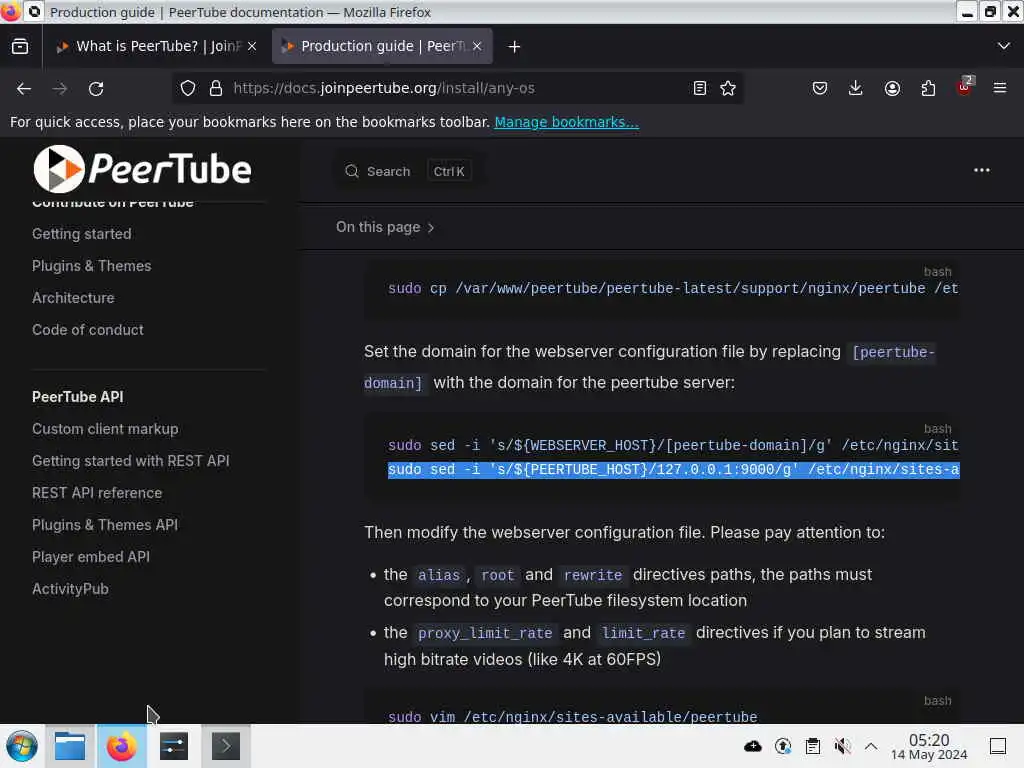The image size is (1024, 768).
Task: Open Custom client markup page
Action: 105,429
